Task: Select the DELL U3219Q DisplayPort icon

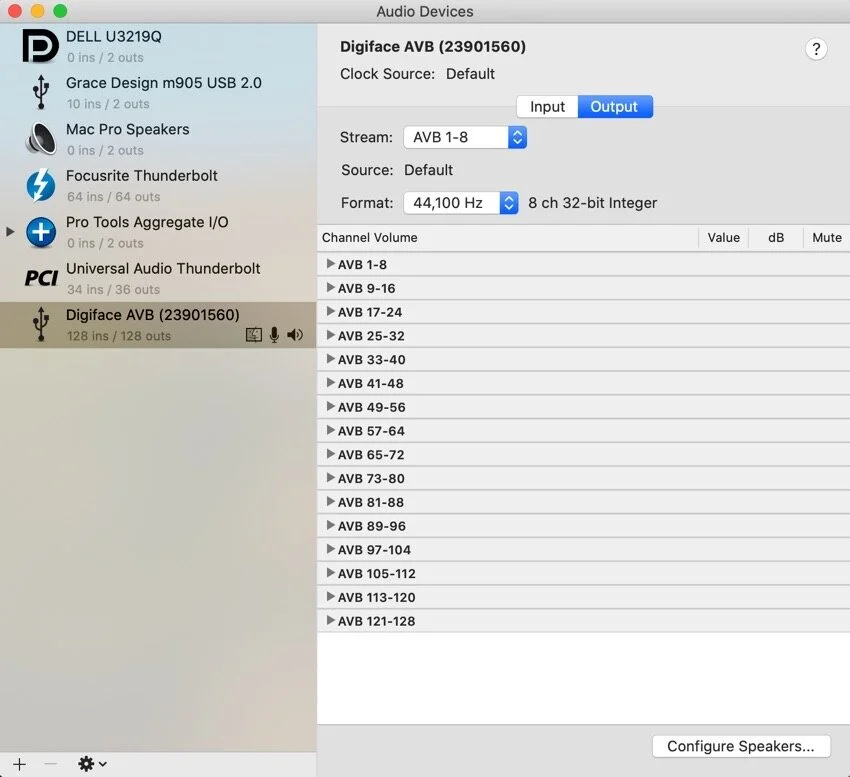Action: [41, 46]
